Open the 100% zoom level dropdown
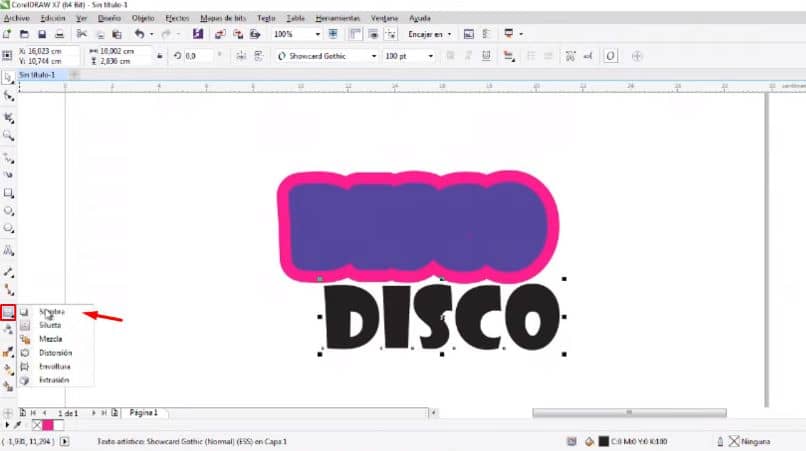The image size is (806, 451). (317, 34)
